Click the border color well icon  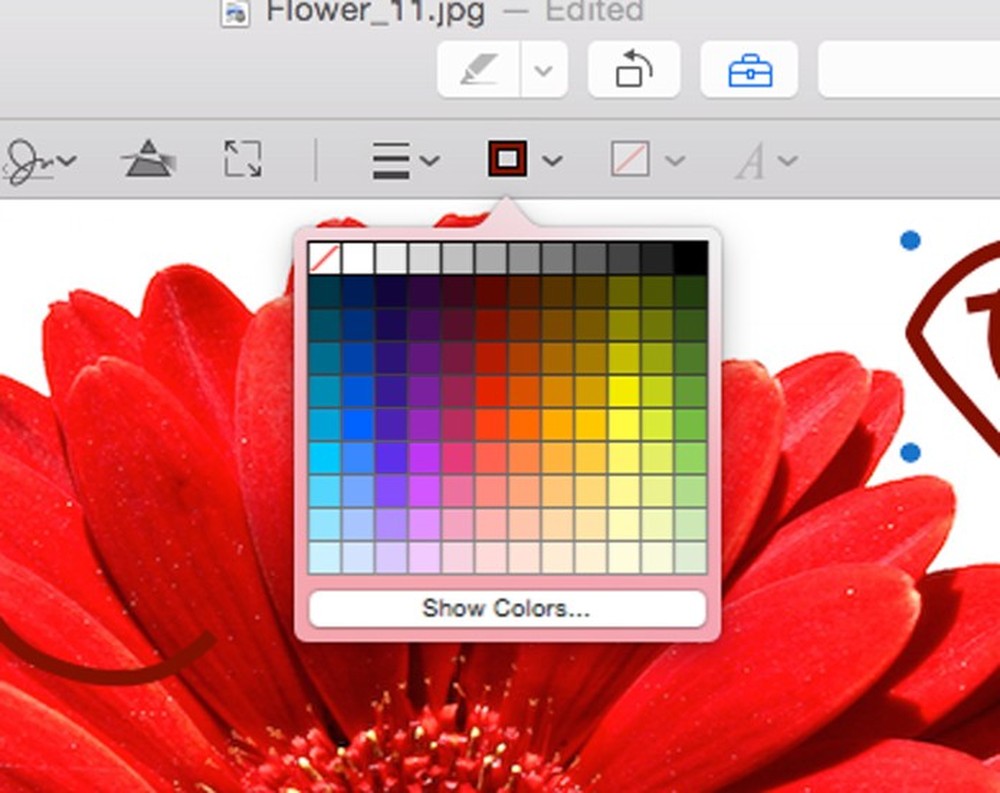pos(509,159)
